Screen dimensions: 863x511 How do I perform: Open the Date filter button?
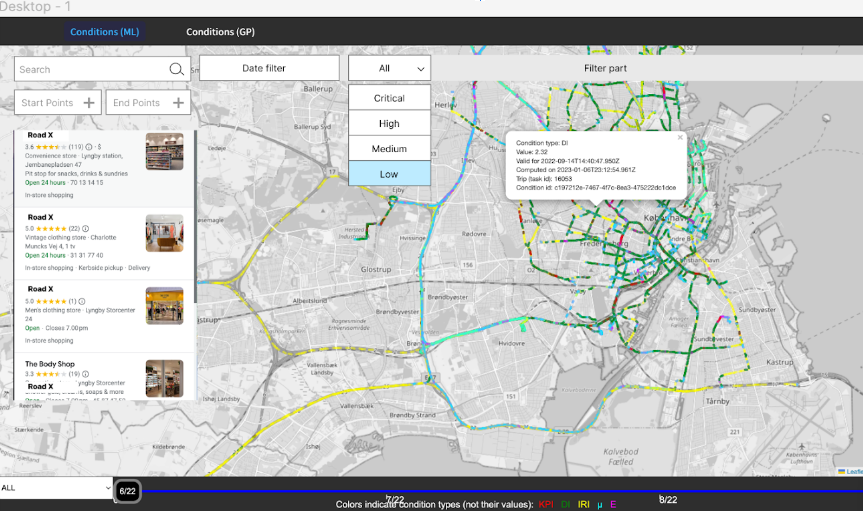263,68
